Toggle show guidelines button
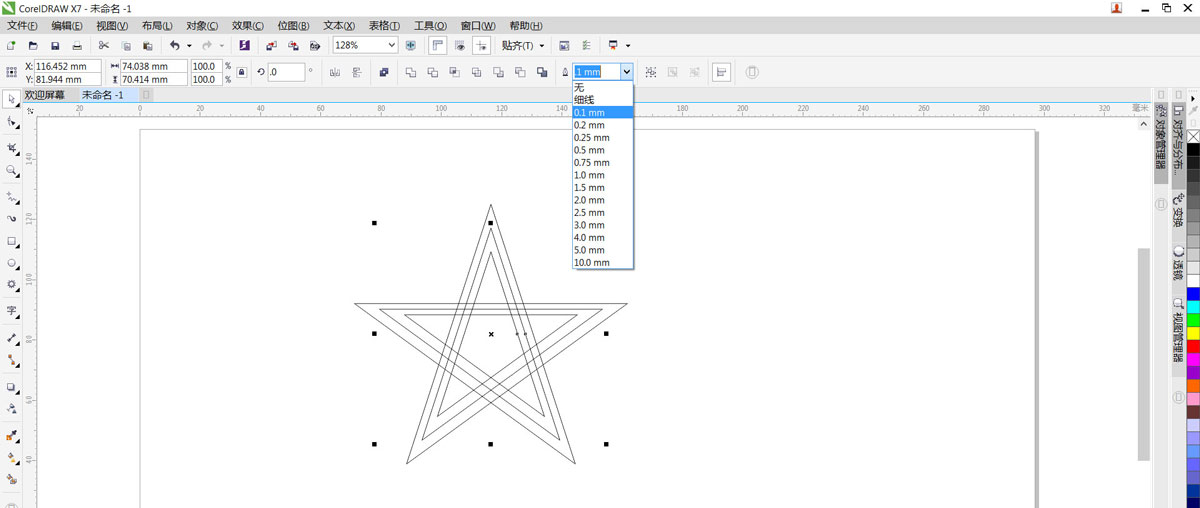1200x508 pixels. tap(481, 46)
